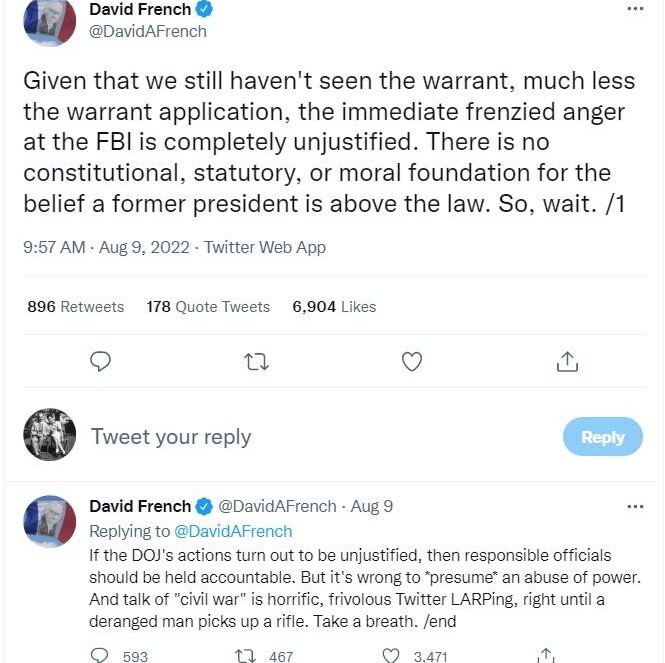Open the reply tweet's comment icon showing 593
665x663 pixels.
tap(100, 655)
